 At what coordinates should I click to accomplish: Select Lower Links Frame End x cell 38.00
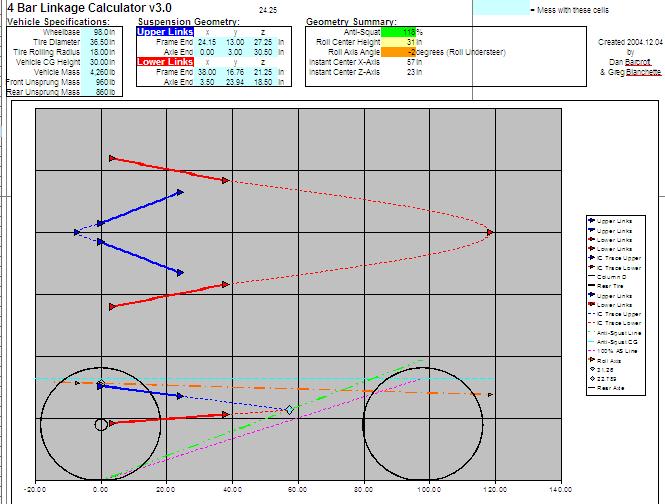207,72
